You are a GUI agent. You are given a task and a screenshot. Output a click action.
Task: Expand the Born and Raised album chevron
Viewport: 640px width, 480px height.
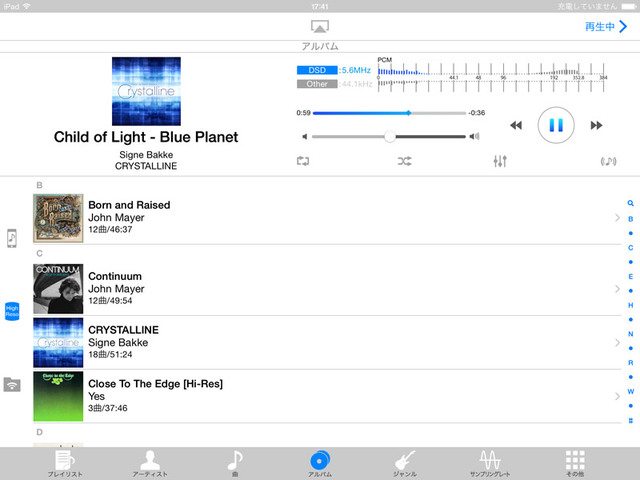click(x=617, y=218)
